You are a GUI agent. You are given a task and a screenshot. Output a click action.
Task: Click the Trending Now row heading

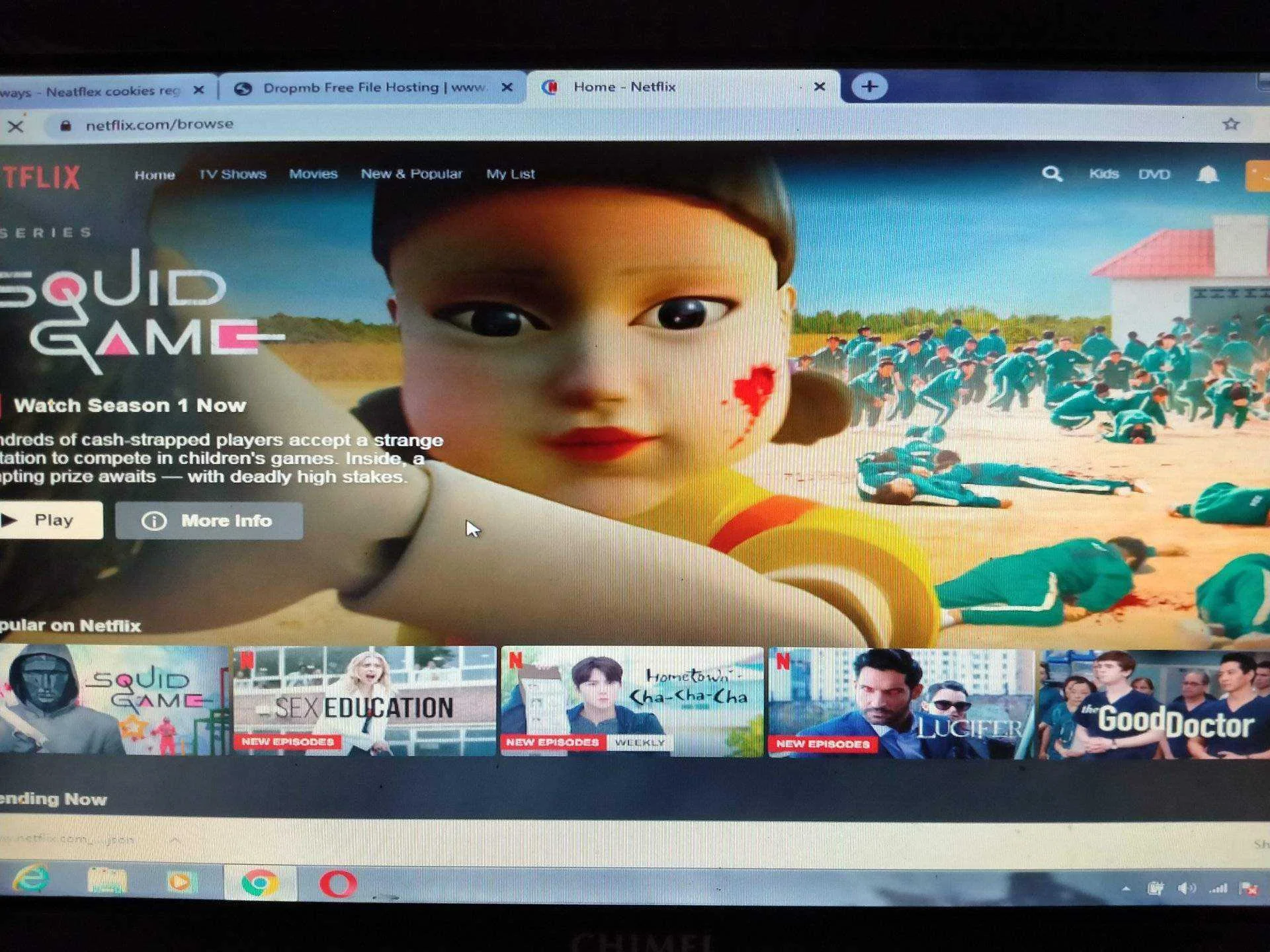click(53, 799)
